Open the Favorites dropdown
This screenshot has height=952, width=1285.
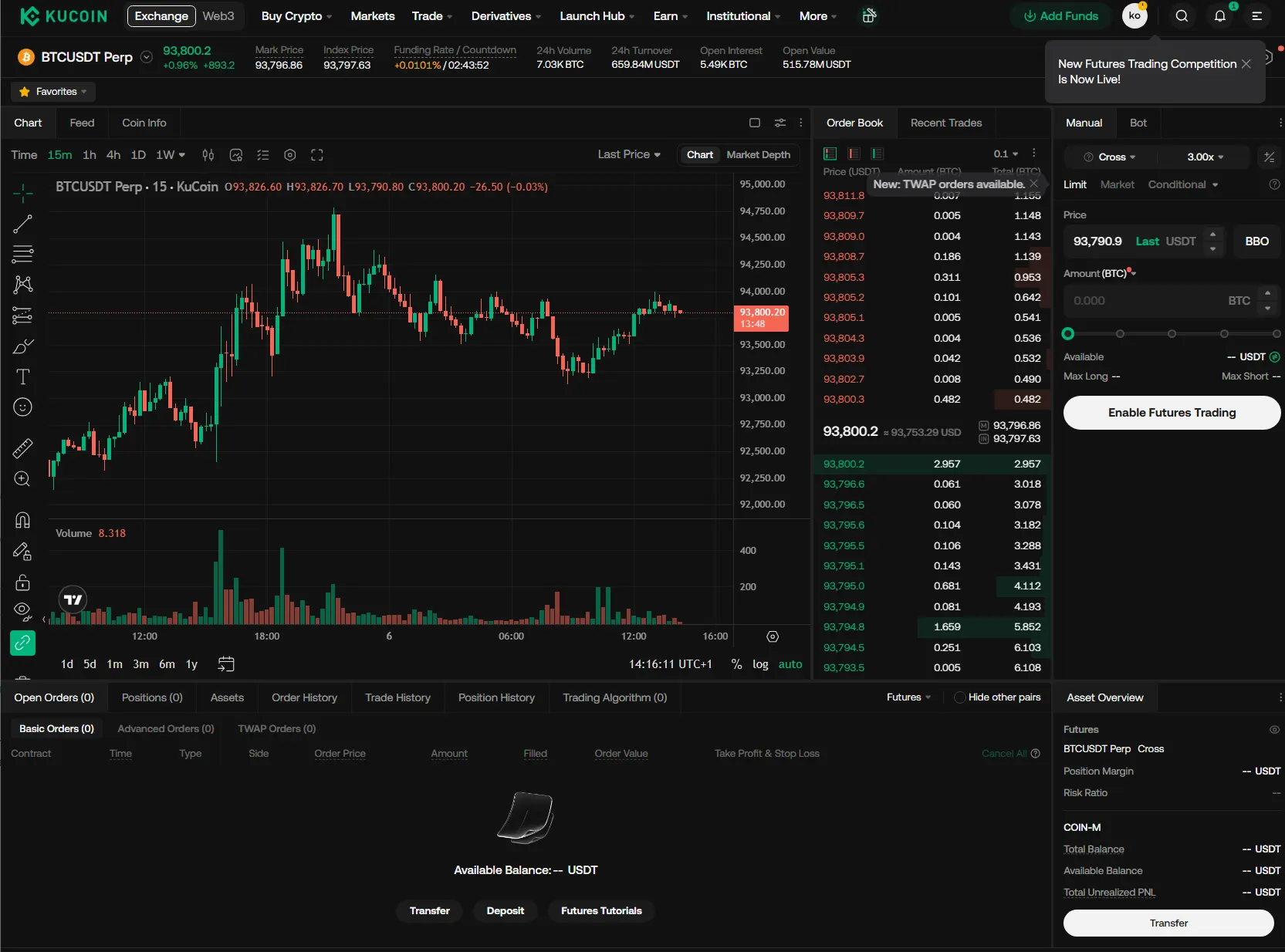[x=53, y=92]
